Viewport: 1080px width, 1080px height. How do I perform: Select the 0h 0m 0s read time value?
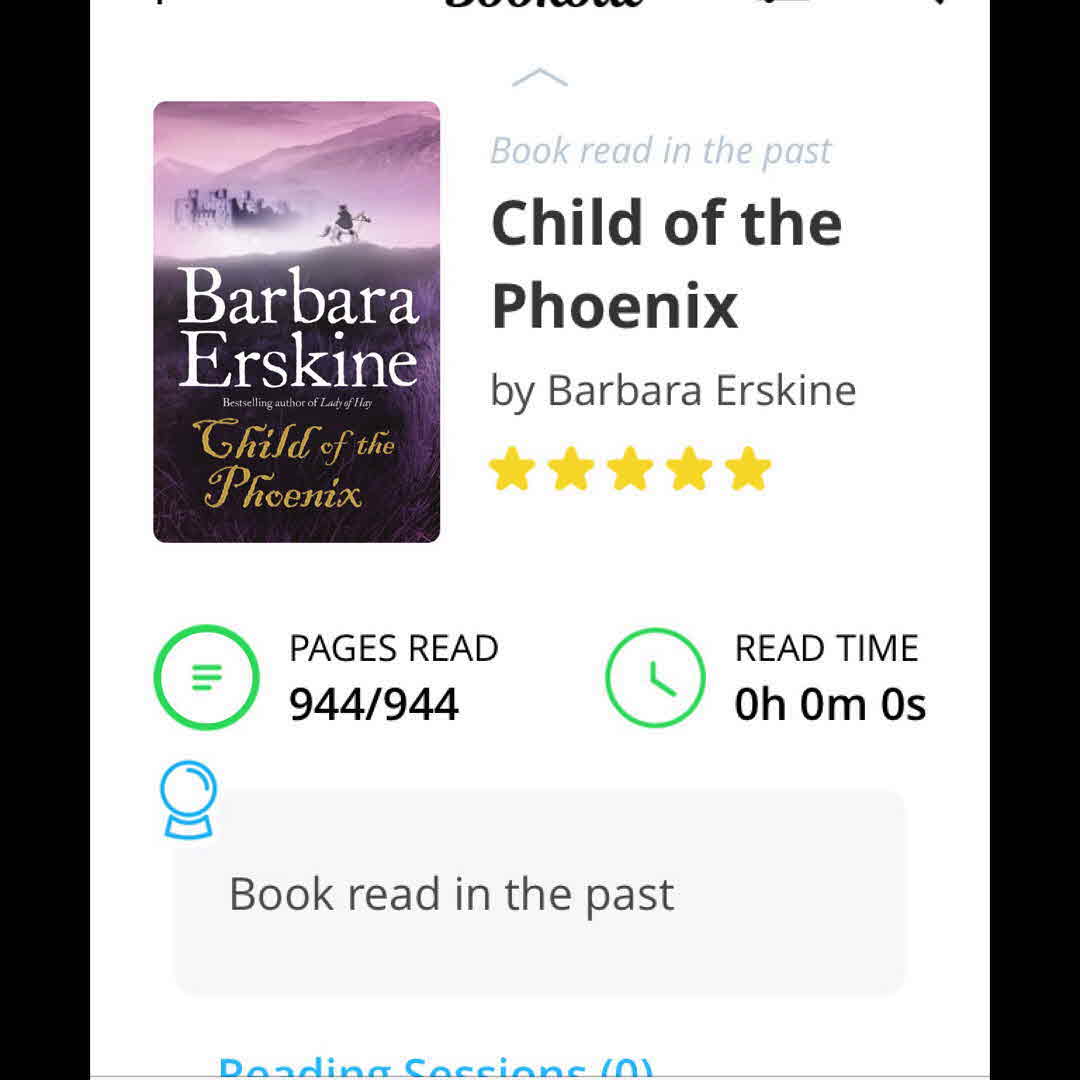pyautogui.click(x=830, y=705)
